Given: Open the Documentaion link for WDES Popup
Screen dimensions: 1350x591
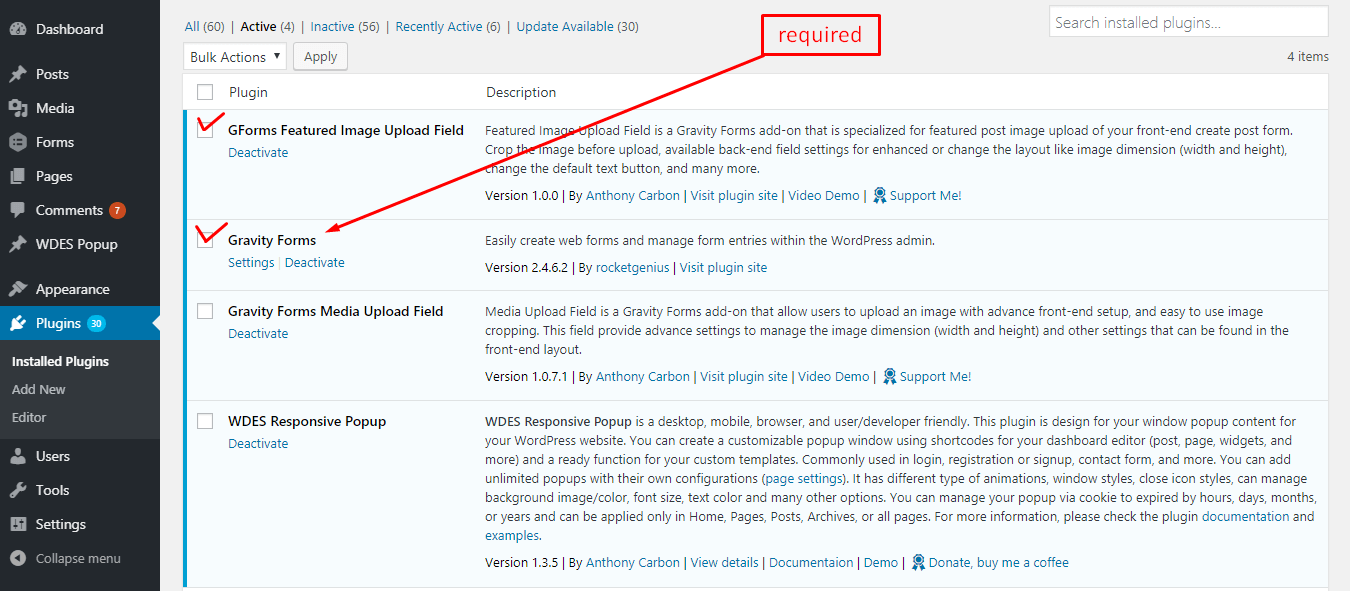Looking at the screenshot, I should [811, 563].
